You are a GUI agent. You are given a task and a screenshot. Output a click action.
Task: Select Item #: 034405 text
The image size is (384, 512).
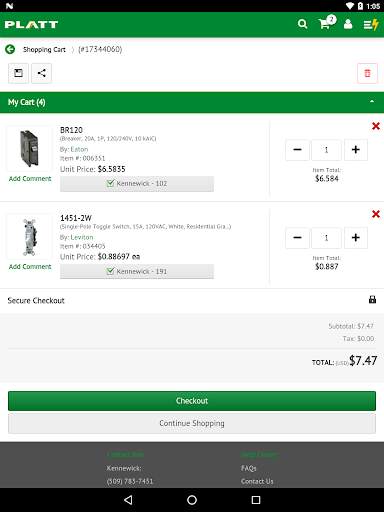pos(83,246)
